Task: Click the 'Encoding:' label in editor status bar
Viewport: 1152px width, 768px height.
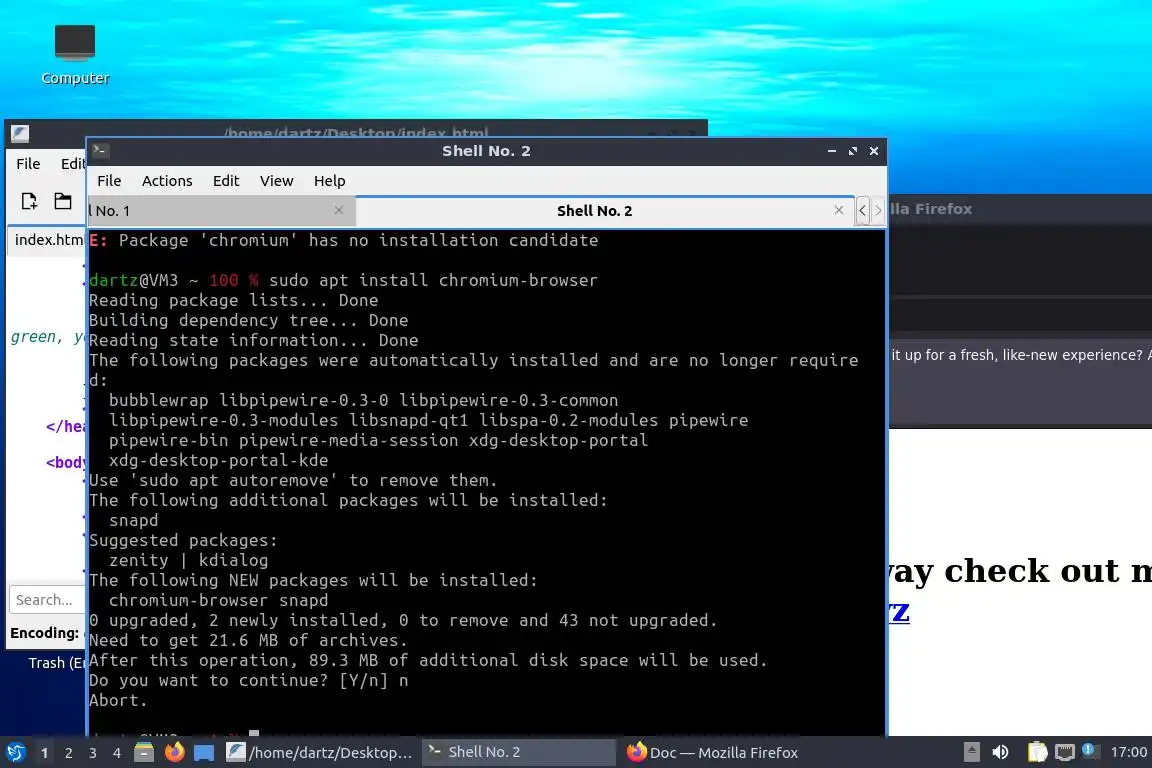Action: 44,633
